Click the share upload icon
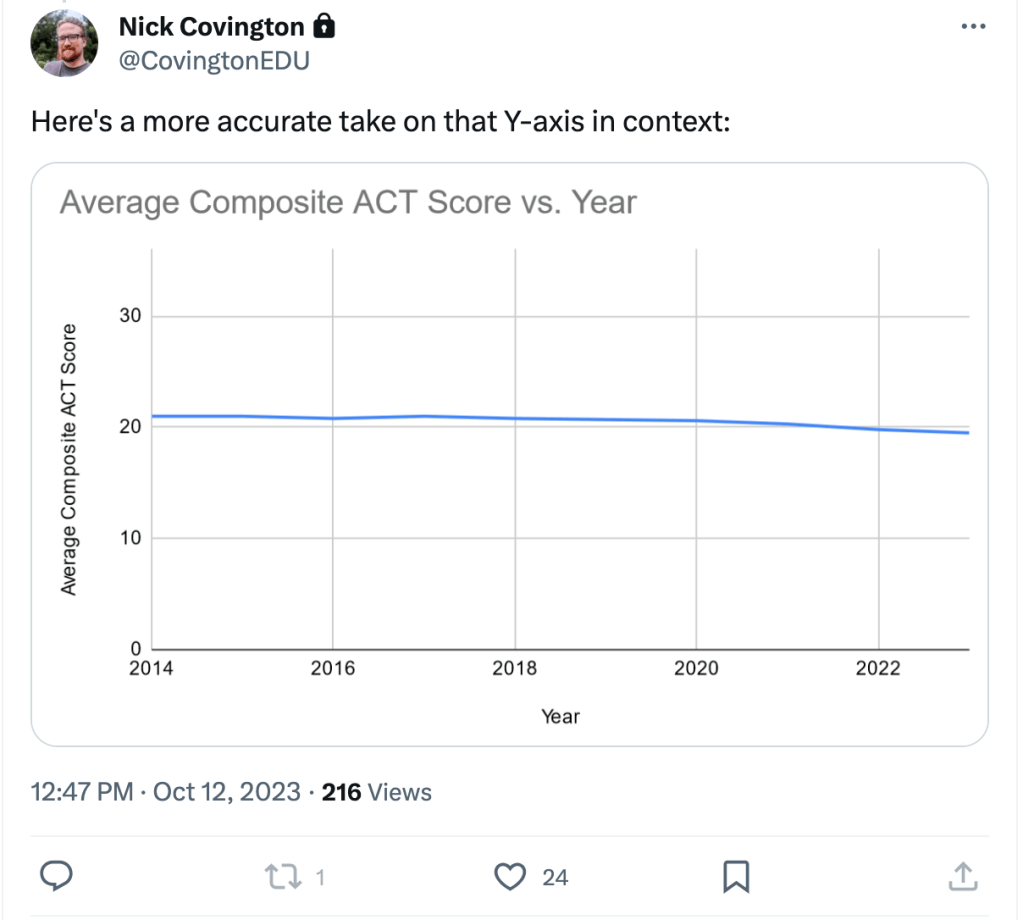This screenshot has height=920, width=1023. (961, 877)
